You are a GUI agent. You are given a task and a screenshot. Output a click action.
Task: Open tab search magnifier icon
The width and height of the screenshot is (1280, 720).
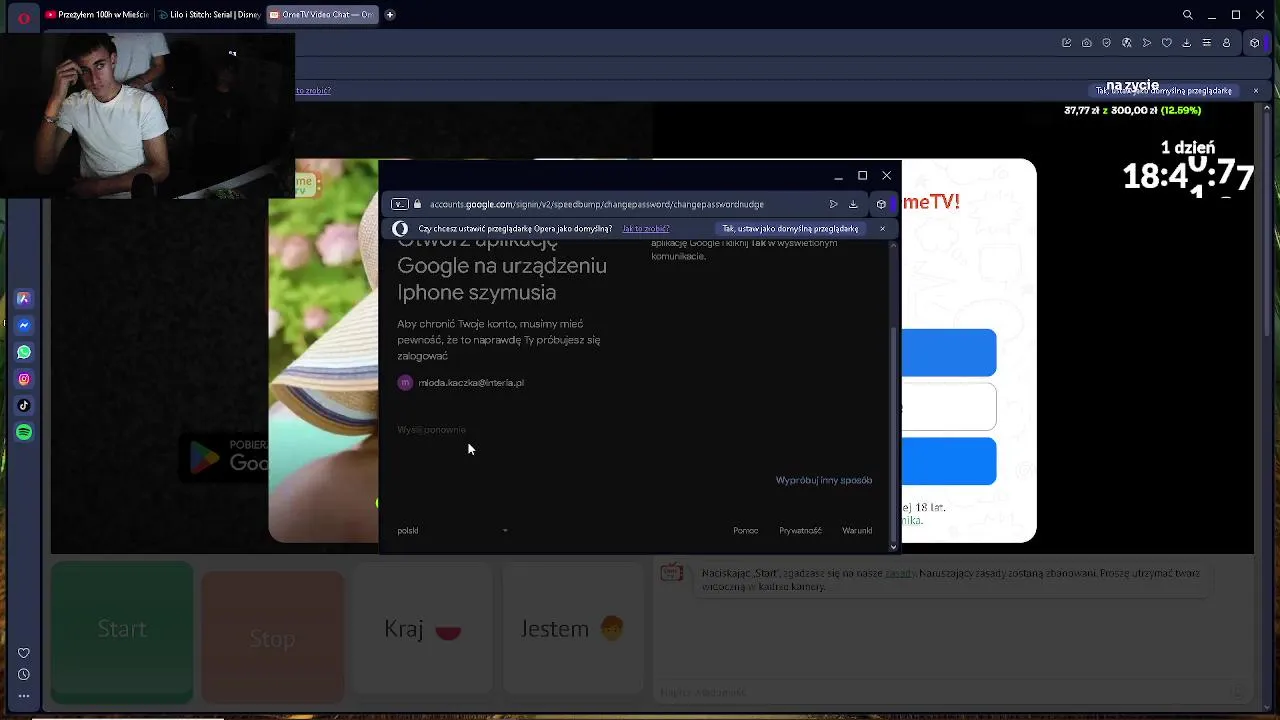click(x=1188, y=15)
